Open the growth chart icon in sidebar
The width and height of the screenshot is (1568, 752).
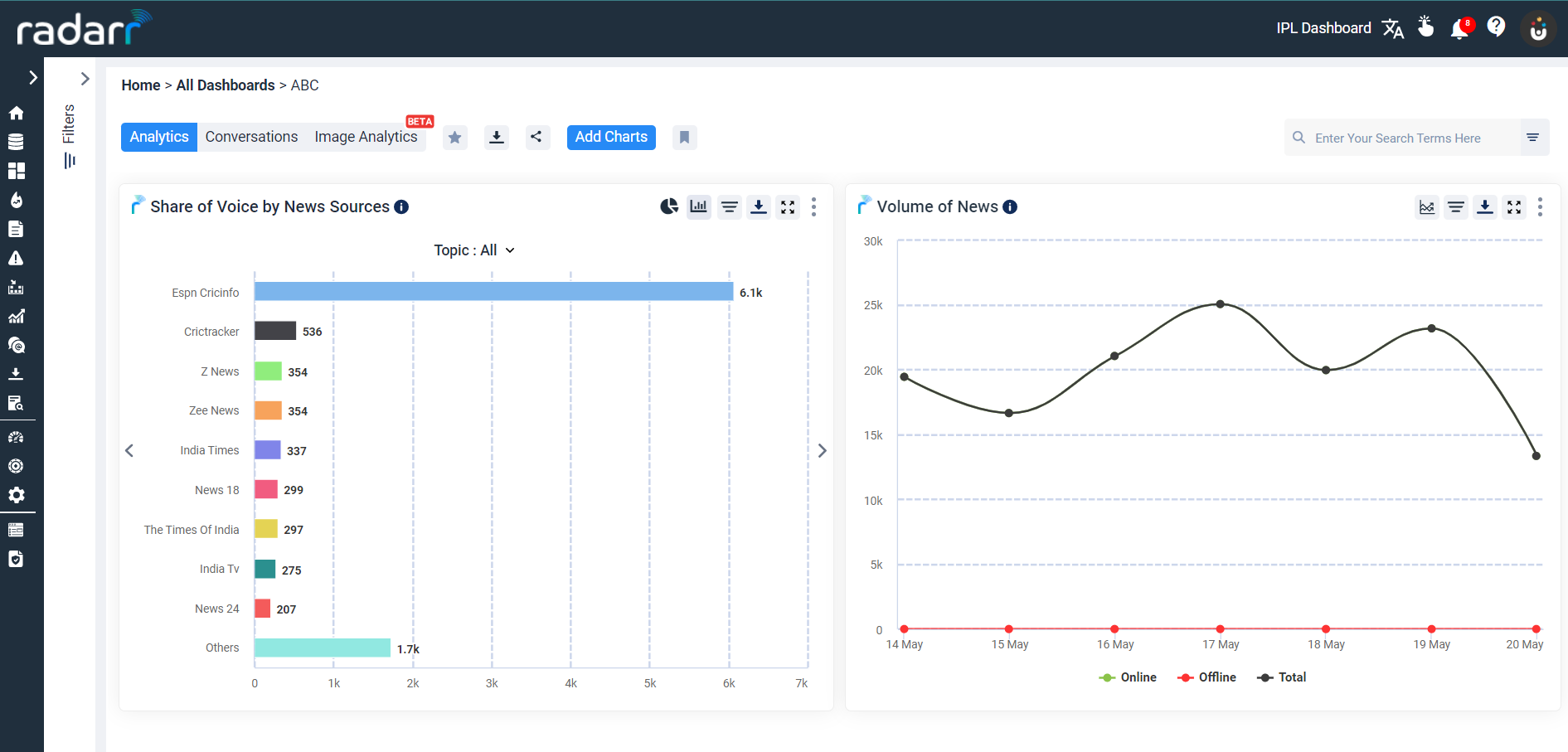pos(16,316)
